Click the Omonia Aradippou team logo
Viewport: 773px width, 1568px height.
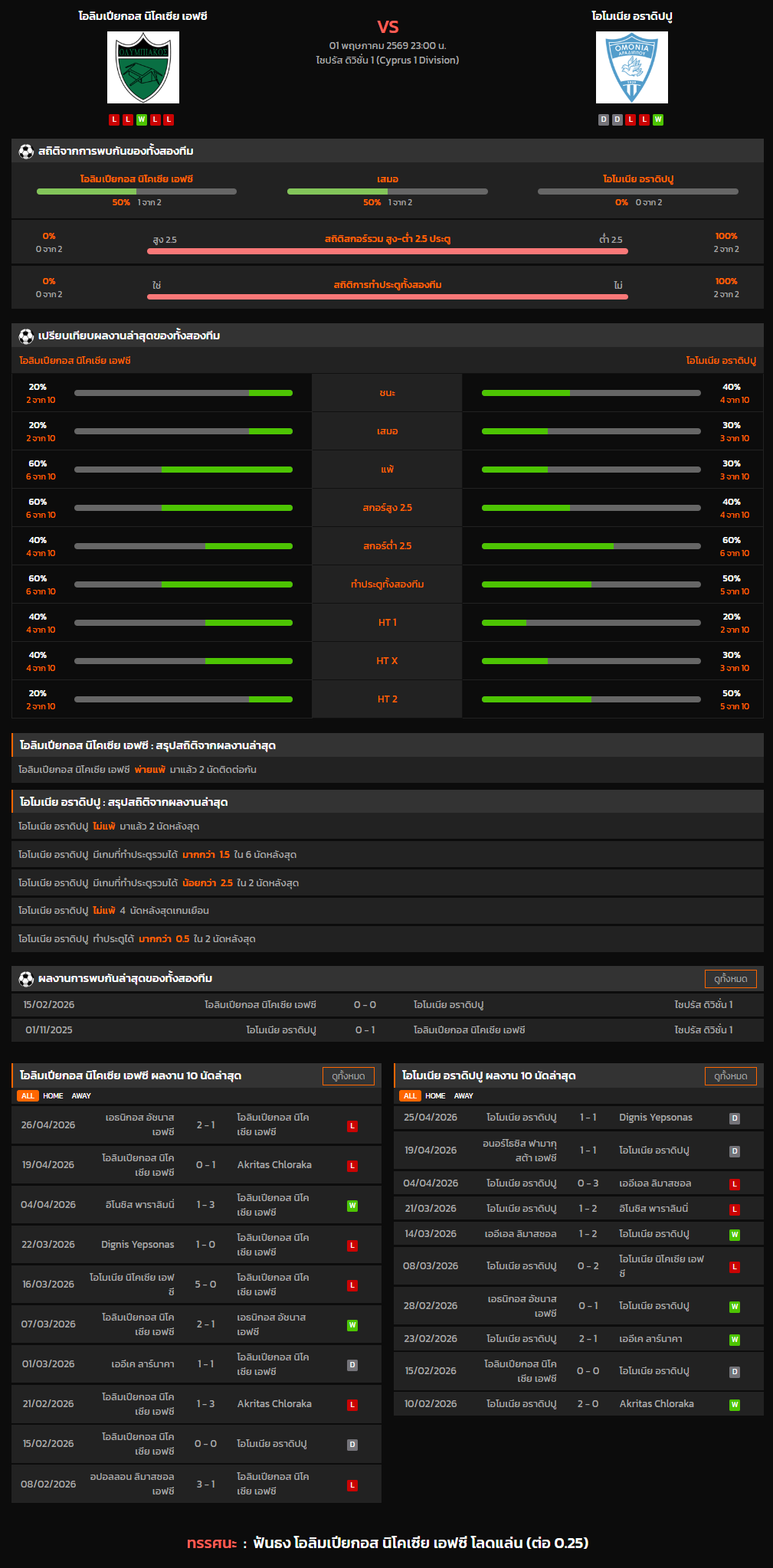pos(632,67)
